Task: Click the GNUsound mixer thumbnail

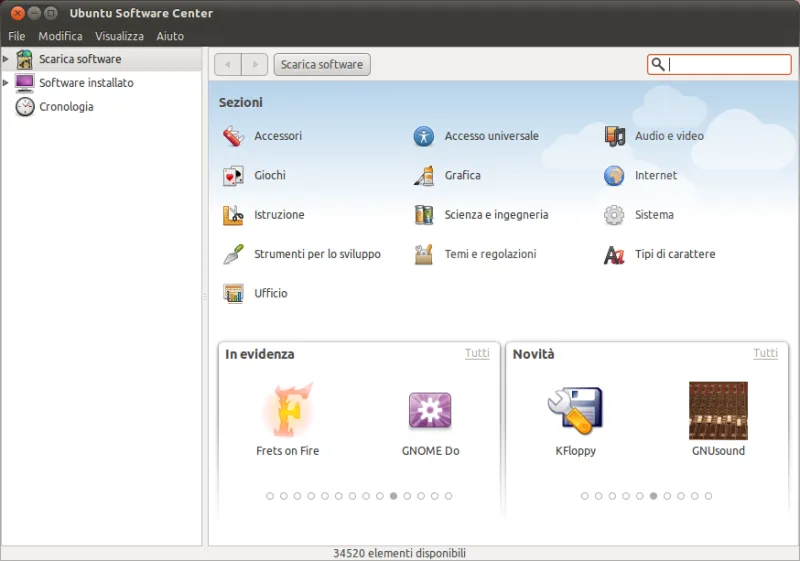Action: (718, 411)
